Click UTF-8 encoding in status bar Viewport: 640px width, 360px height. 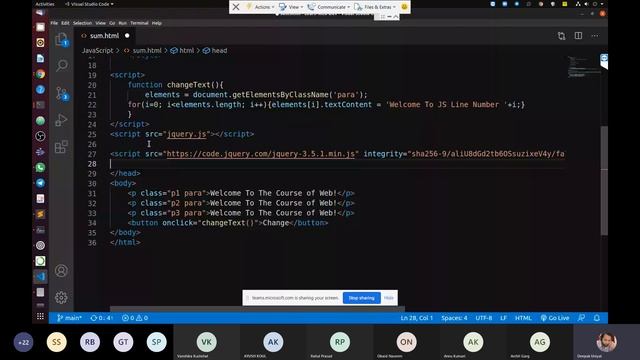pyautogui.click(x=484, y=318)
